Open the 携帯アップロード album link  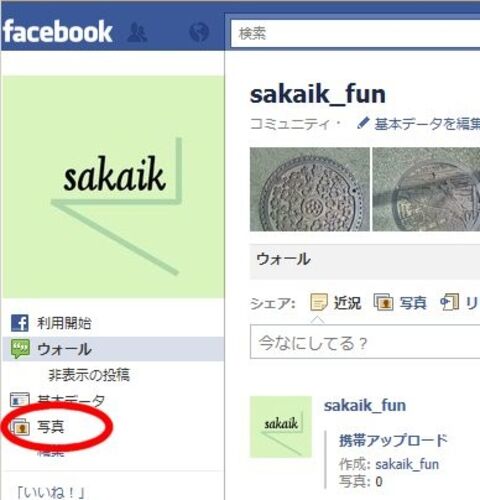(393, 440)
